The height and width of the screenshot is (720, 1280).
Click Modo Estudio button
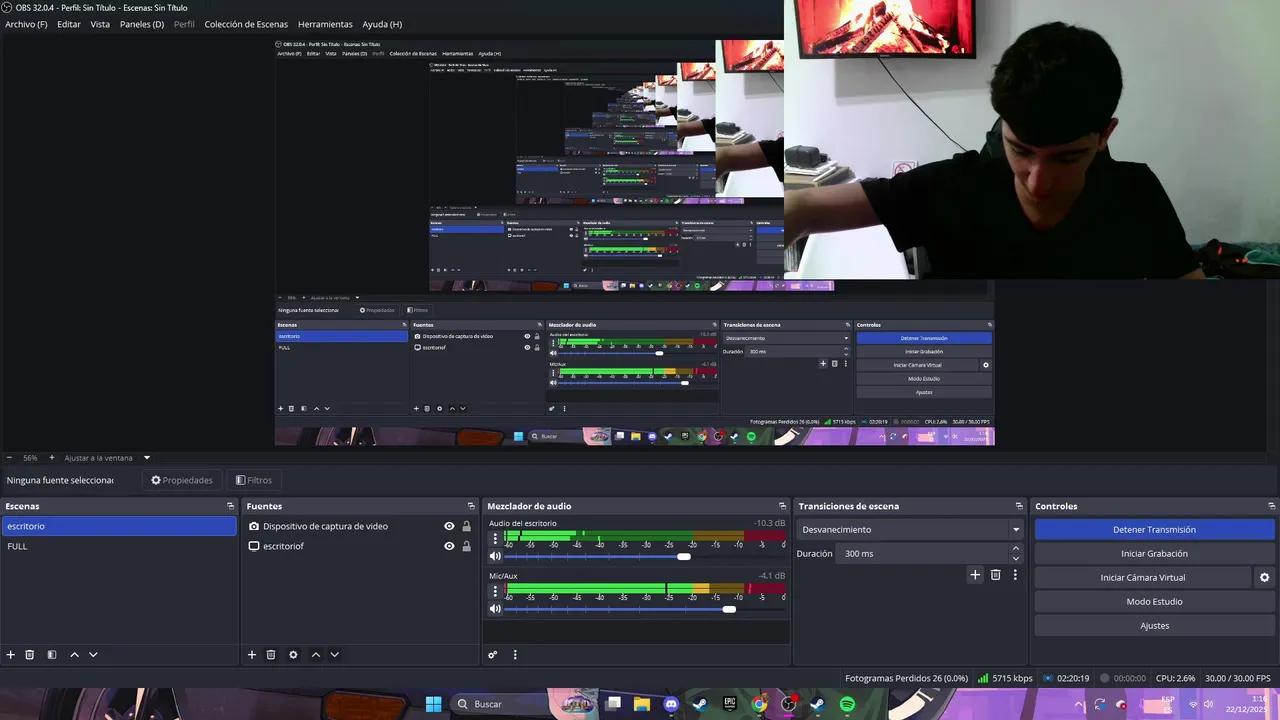pyautogui.click(x=1154, y=602)
